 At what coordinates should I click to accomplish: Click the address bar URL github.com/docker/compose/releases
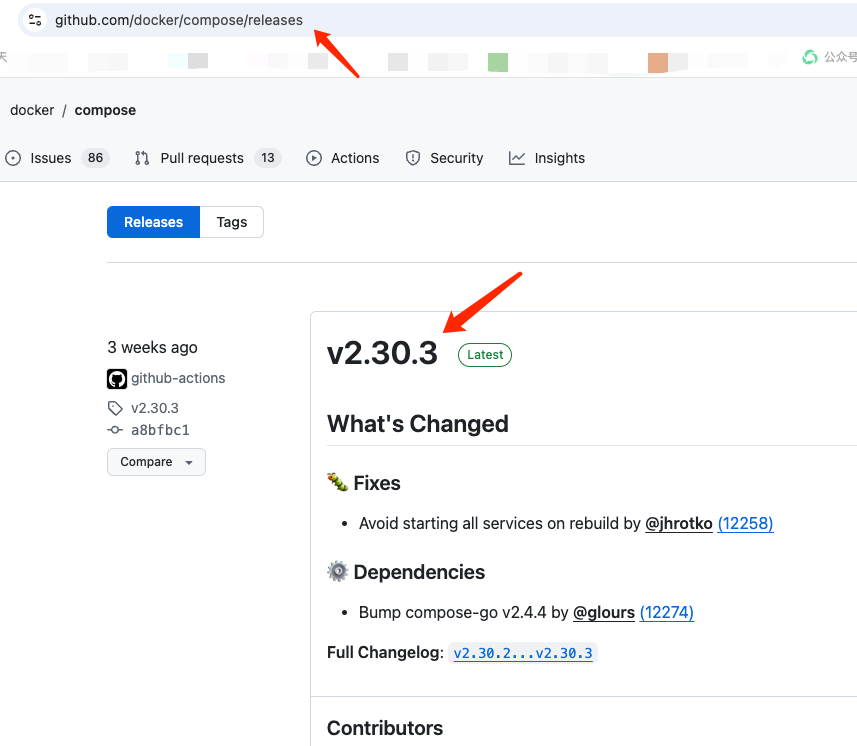[x=179, y=20]
